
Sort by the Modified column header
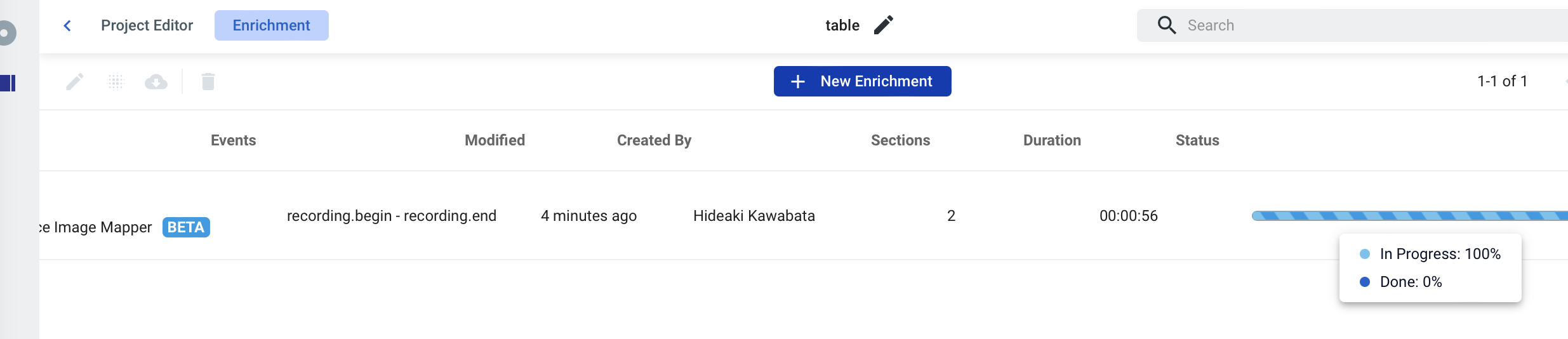tap(495, 140)
